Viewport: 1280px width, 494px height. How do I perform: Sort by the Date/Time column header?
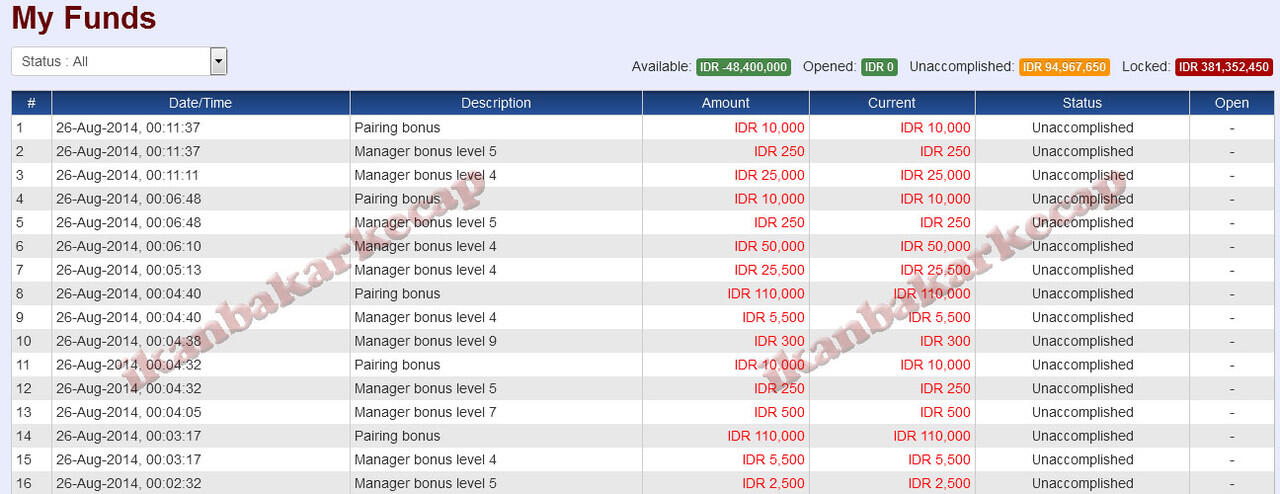click(x=200, y=103)
